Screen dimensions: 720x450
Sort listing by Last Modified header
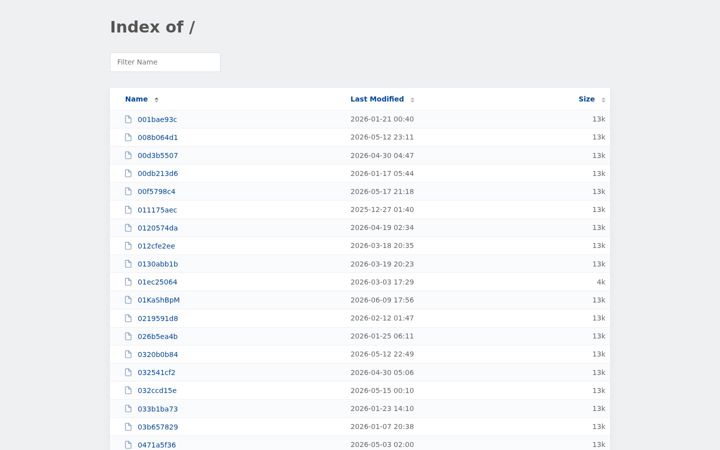coord(377,99)
